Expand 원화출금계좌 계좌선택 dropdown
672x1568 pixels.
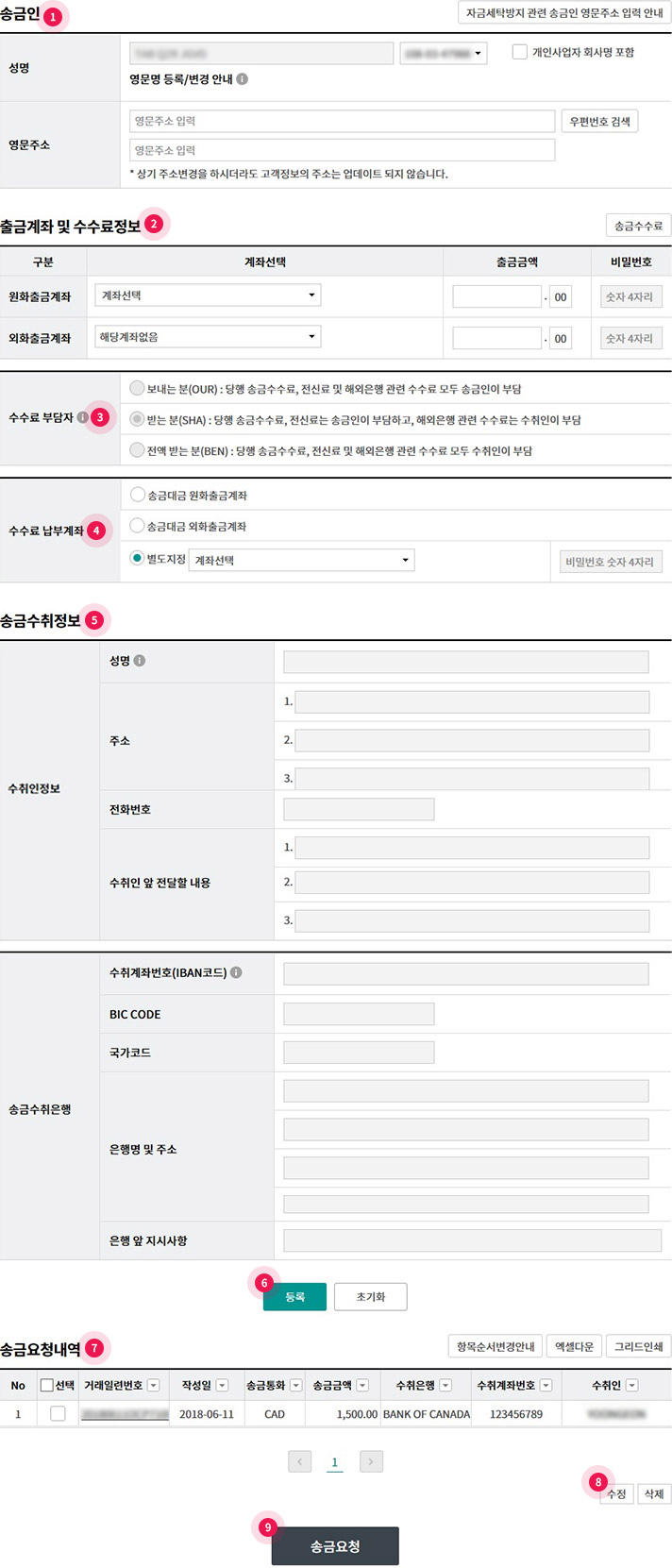pos(208,295)
